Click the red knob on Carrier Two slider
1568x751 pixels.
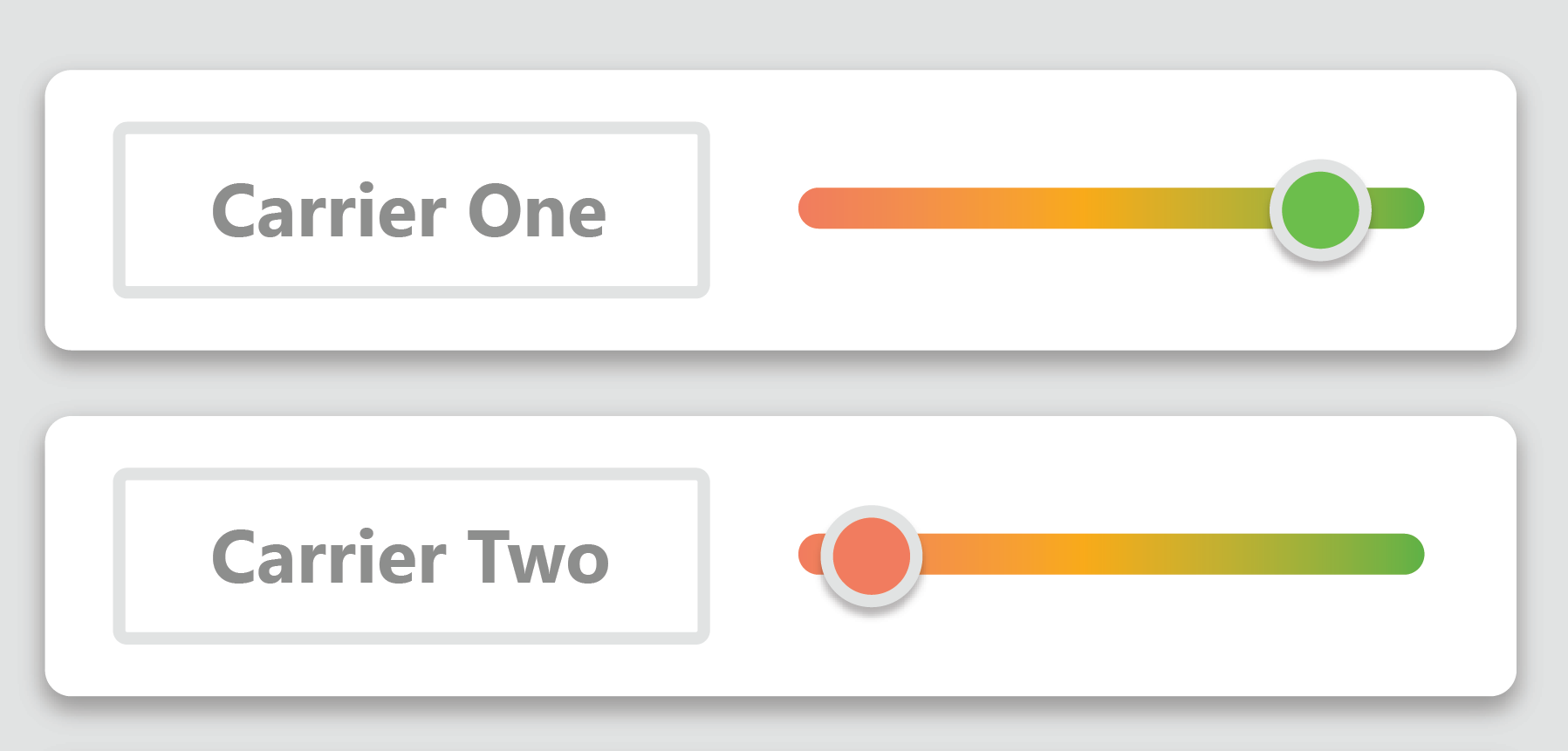871,556
